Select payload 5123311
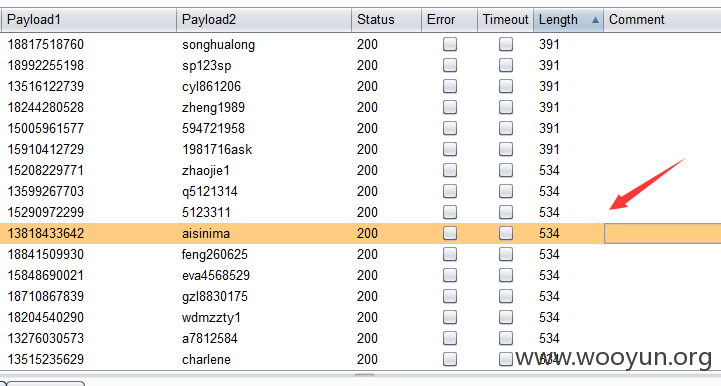Viewport: 721px width, 386px height. click(206, 212)
